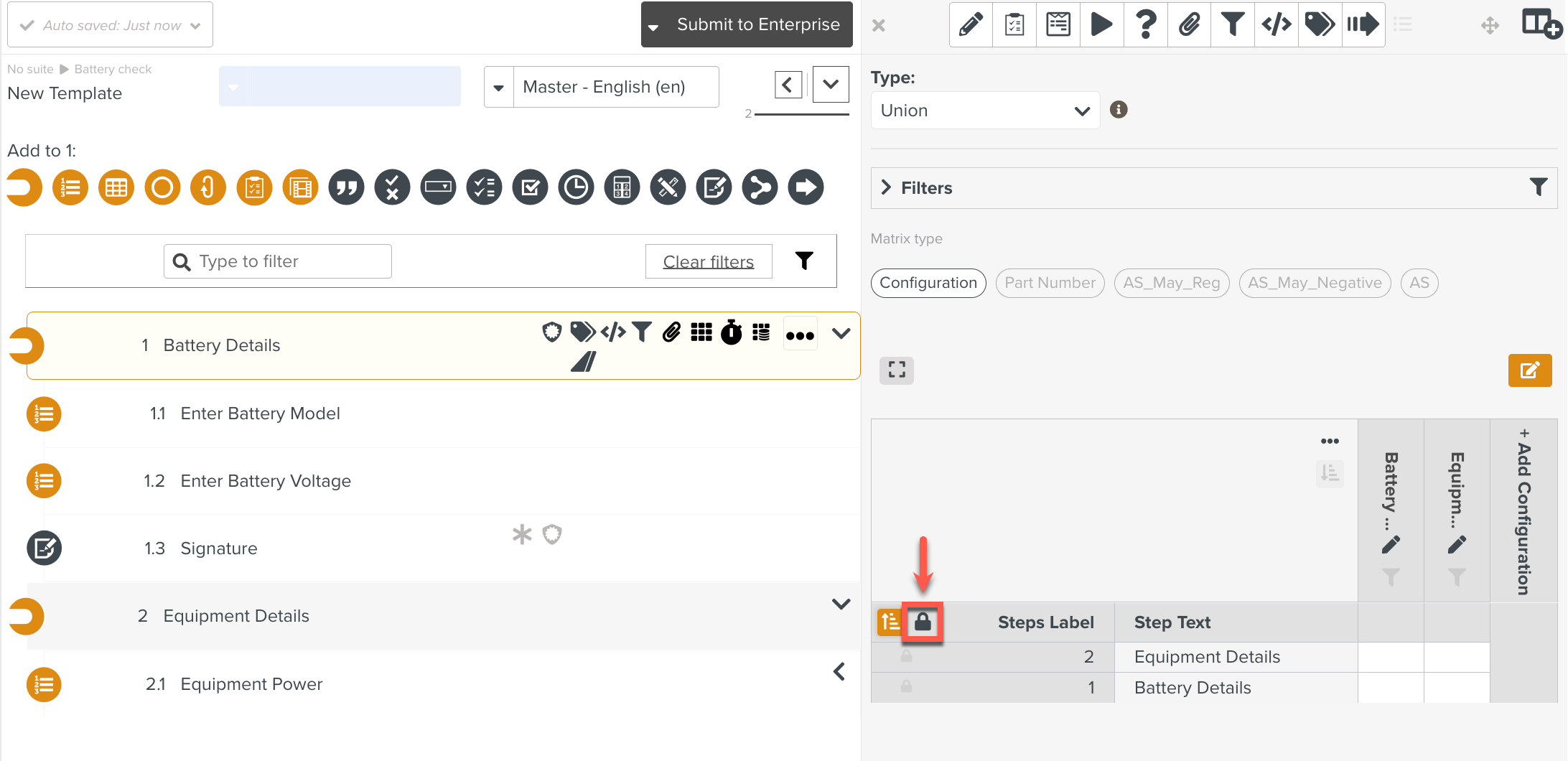The image size is (1568, 761).
Task: Collapse the Equipment Details section chevron
Action: tap(841, 604)
